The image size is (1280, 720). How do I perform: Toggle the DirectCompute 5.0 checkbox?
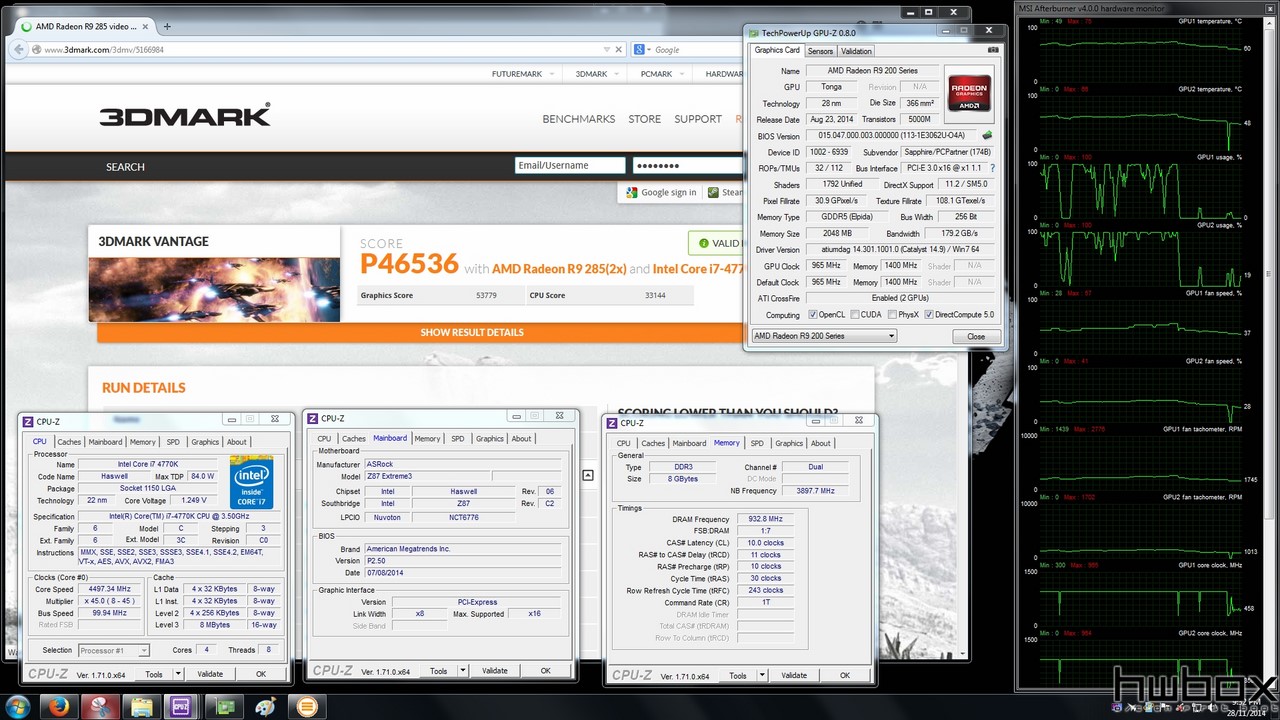pos(929,315)
